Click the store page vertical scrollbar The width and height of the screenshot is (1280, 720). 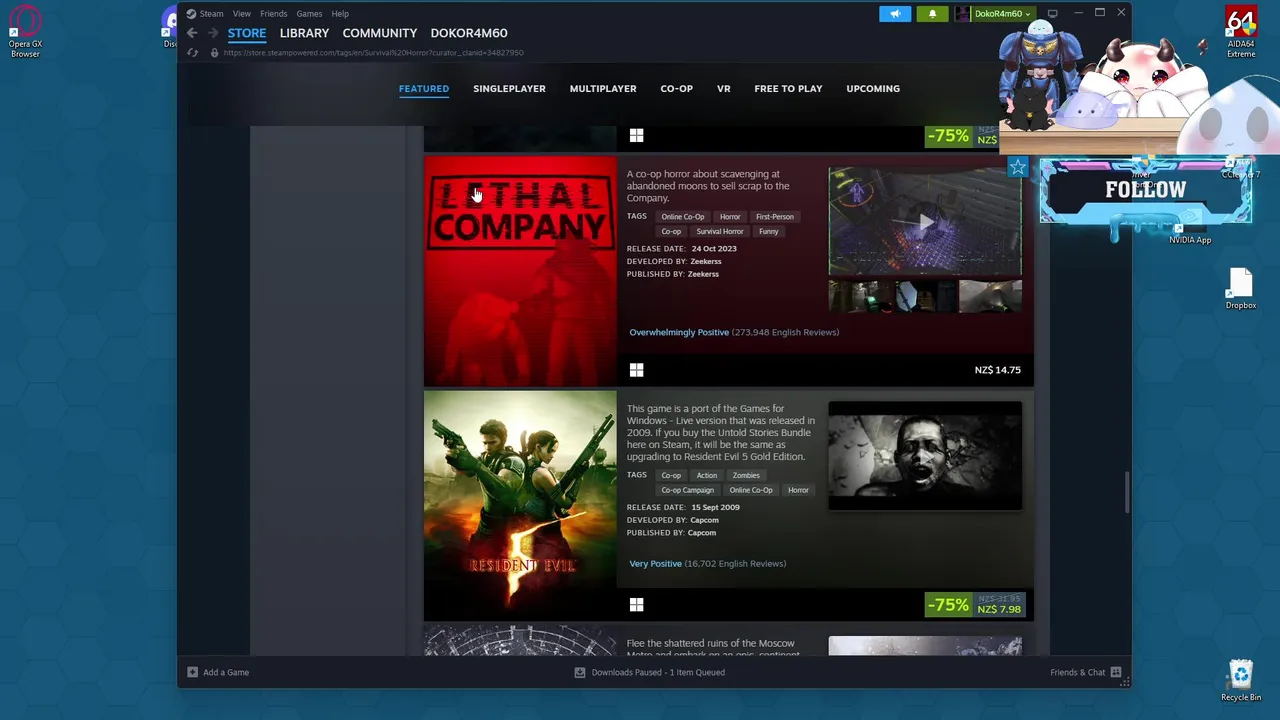point(1126,492)
